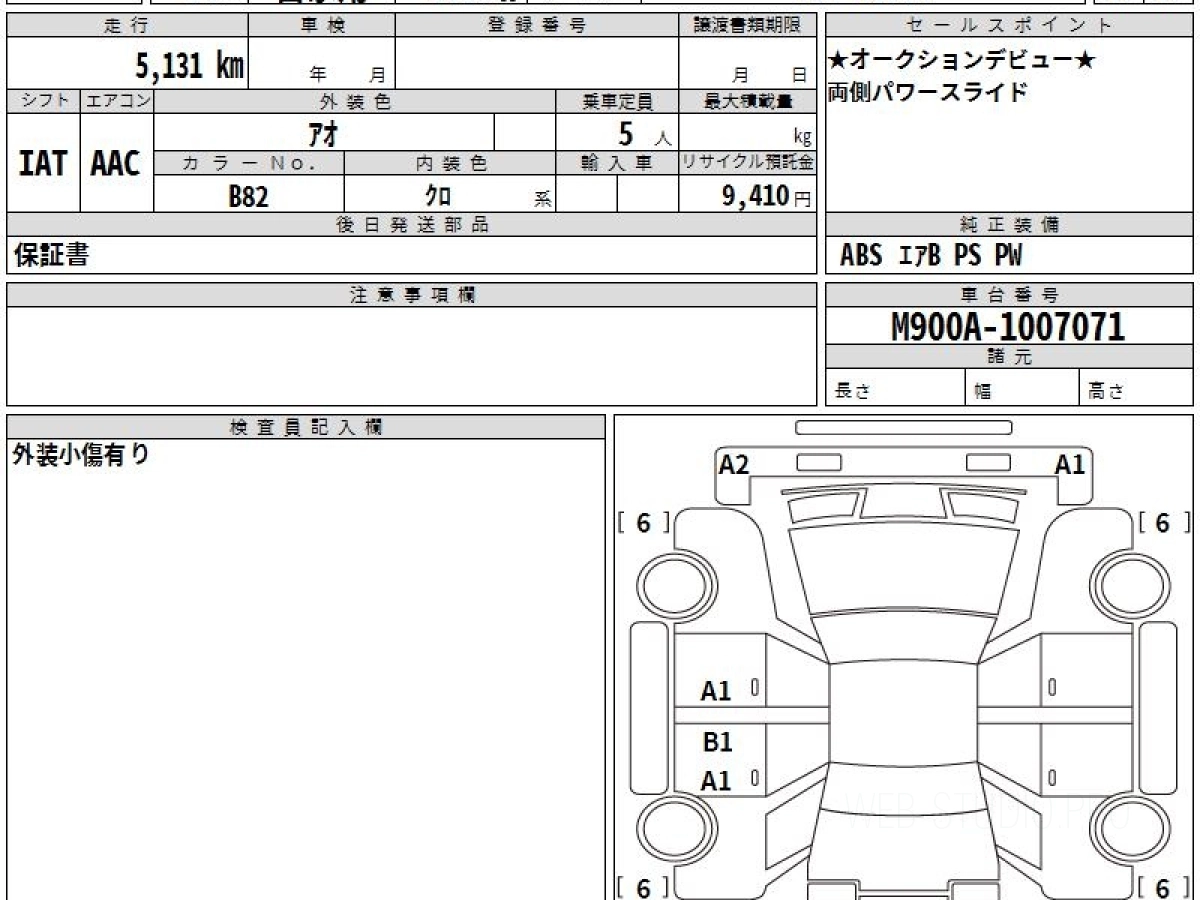Screen dimensions: 1200x900
Task: Select the 走行 header cell
Action: [127, 26]
